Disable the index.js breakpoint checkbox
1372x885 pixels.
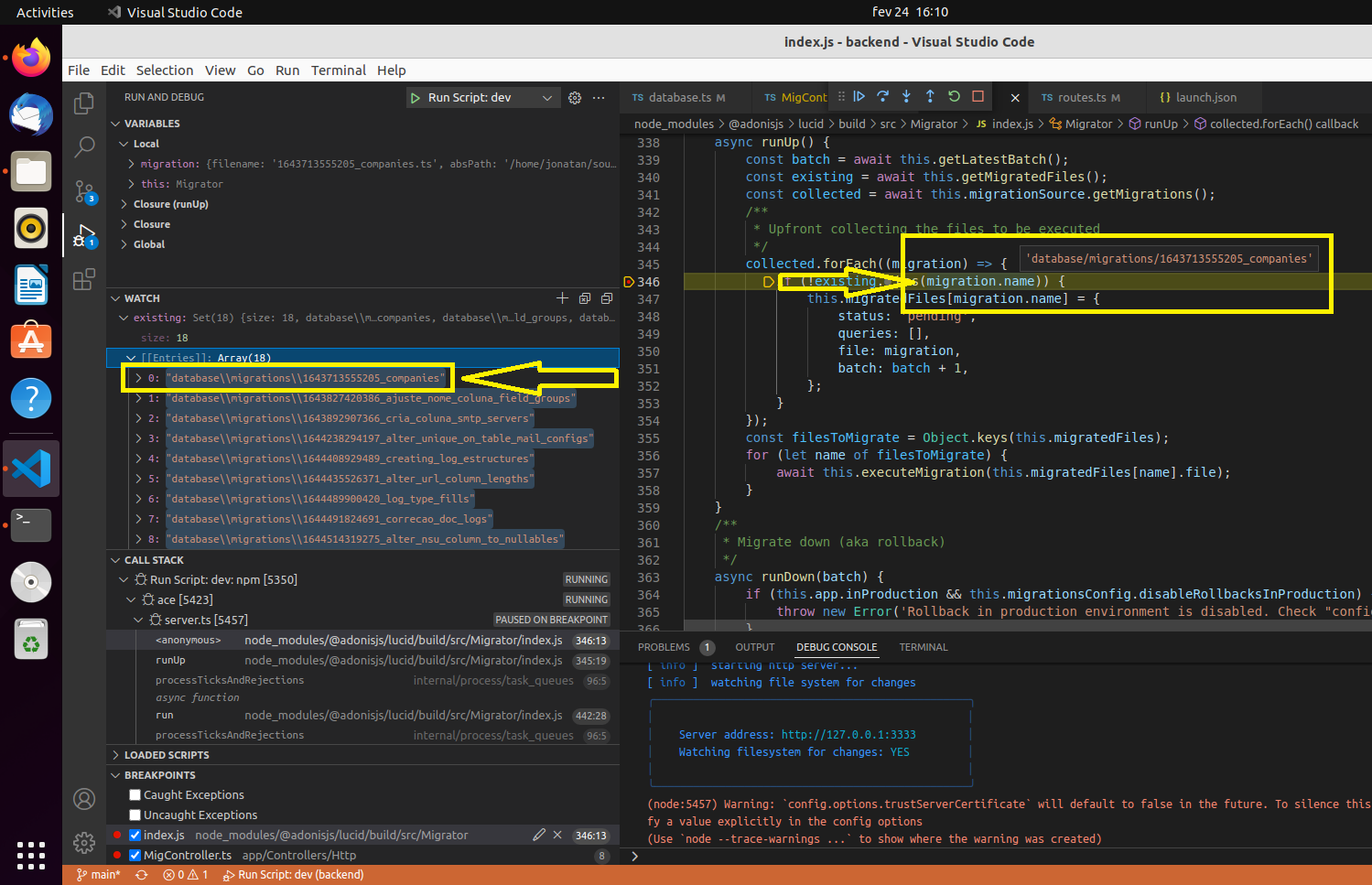point(135,836)
